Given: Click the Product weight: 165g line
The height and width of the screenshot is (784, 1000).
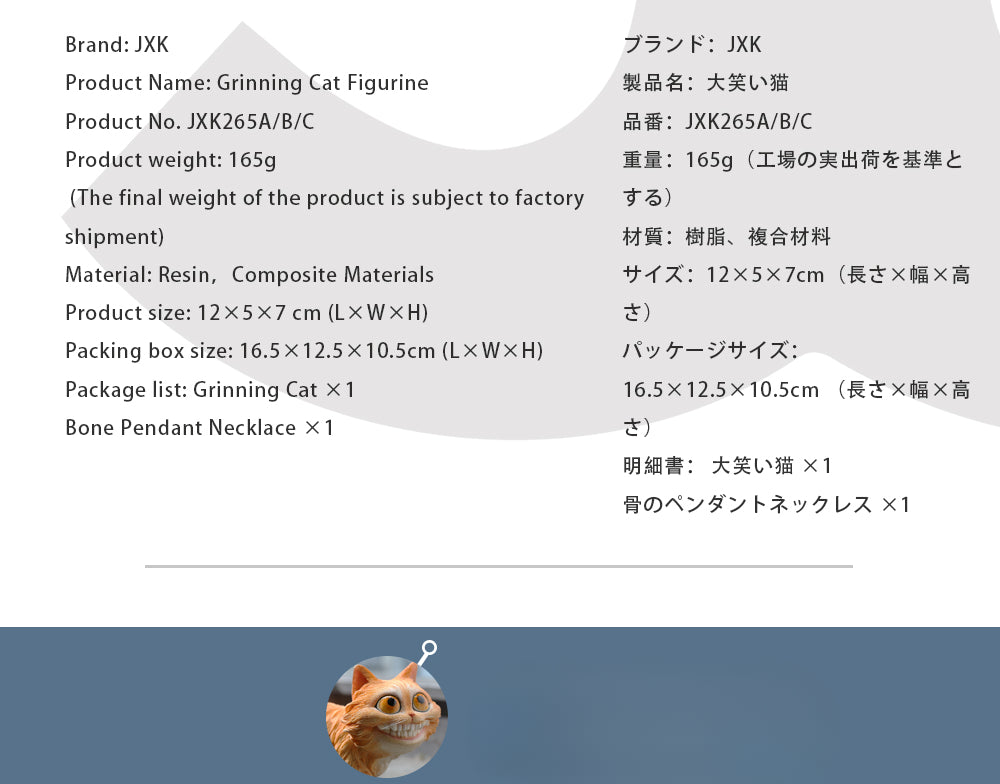Looking at the screenshot, I should point(170,159).
